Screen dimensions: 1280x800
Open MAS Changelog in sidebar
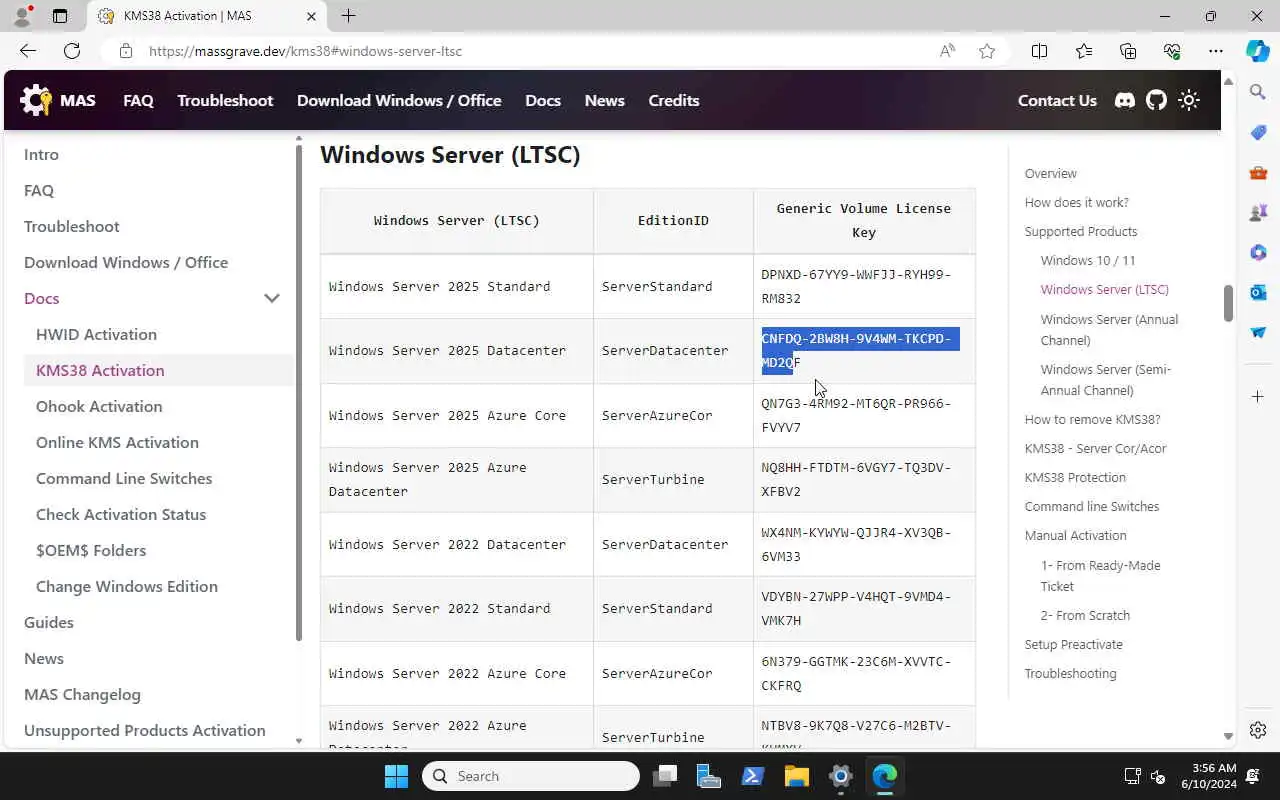point(82,694)
